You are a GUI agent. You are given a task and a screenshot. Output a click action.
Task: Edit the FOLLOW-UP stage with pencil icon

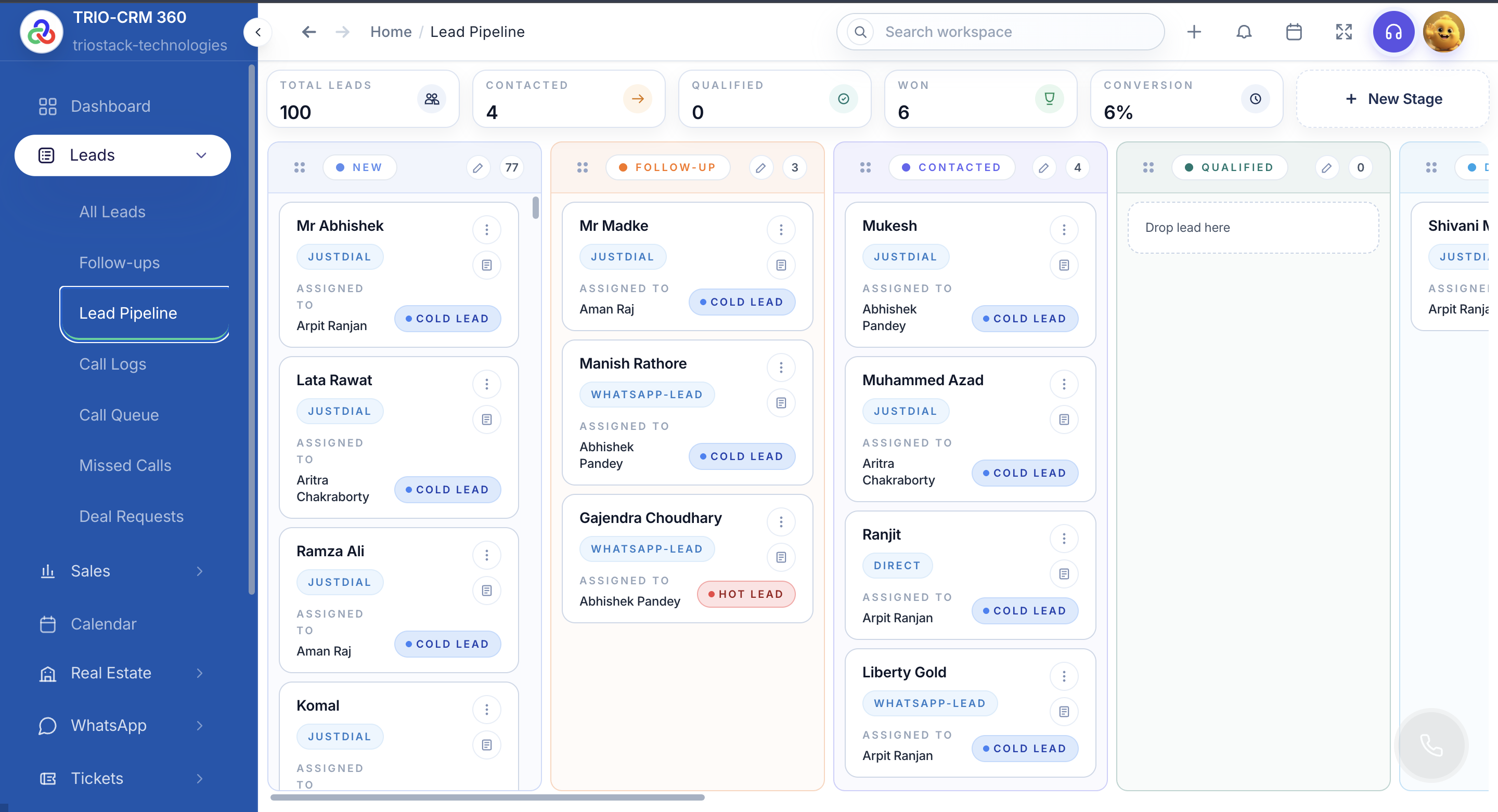pos(760,167)
